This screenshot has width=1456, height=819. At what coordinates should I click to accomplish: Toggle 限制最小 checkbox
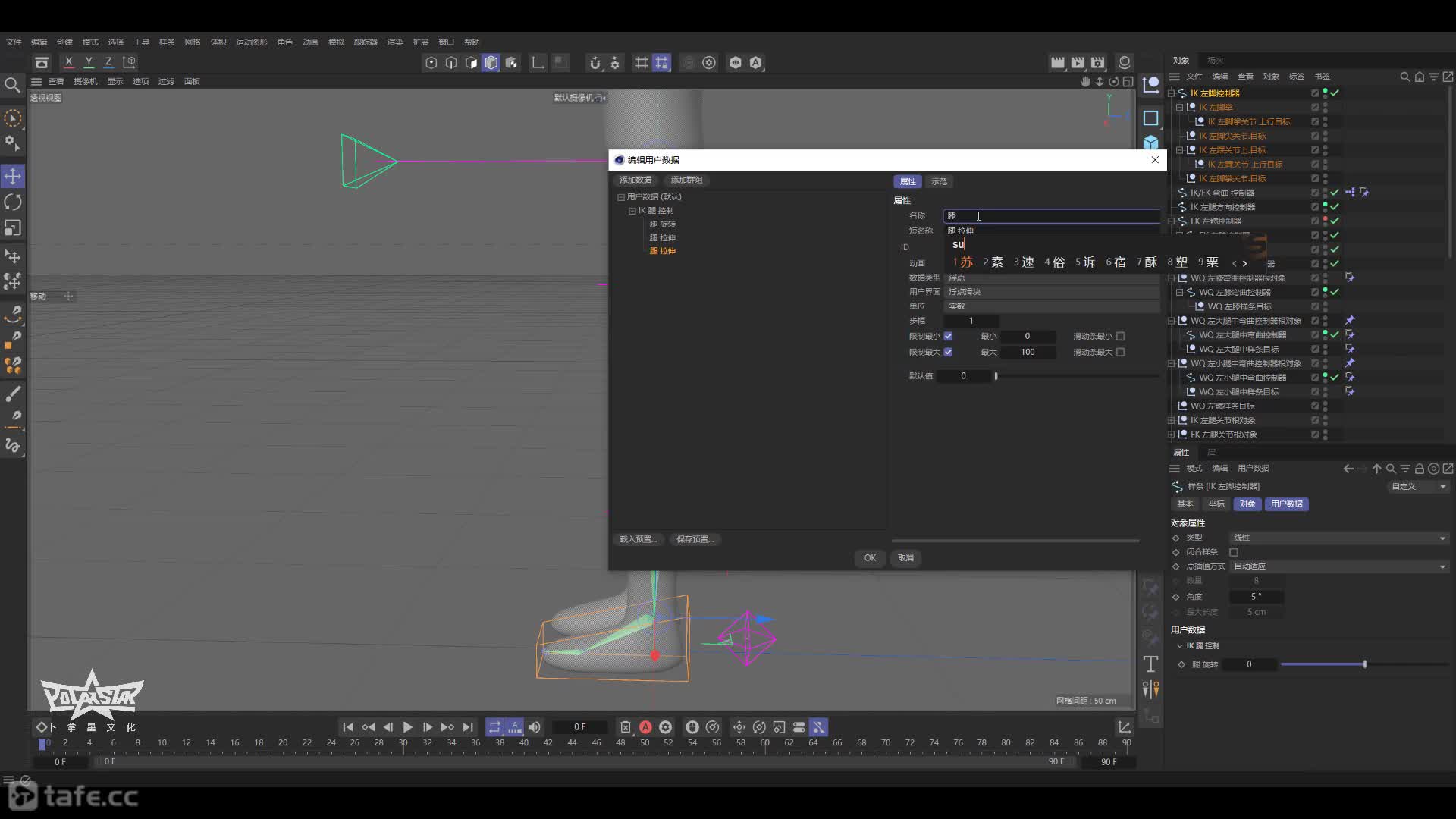[948, 336]
